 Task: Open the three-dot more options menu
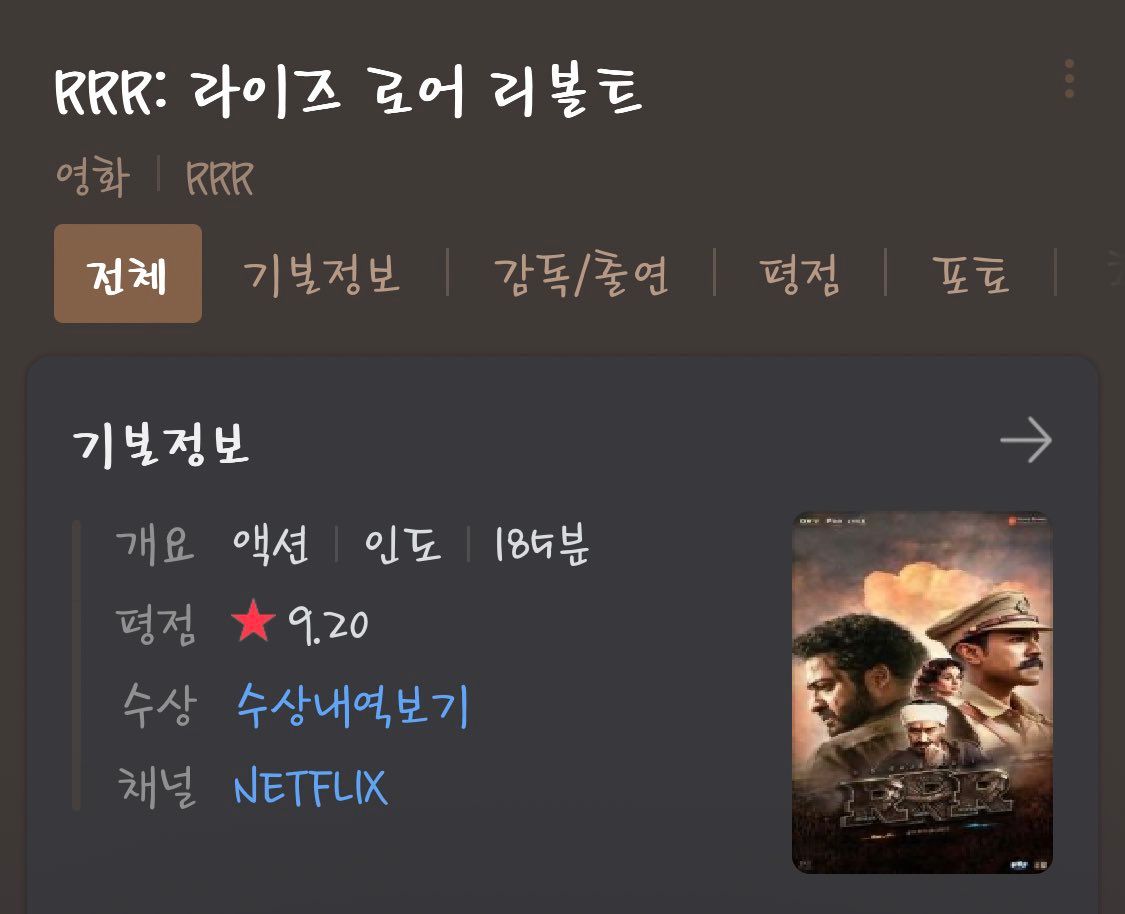[x=1069, y=79]
